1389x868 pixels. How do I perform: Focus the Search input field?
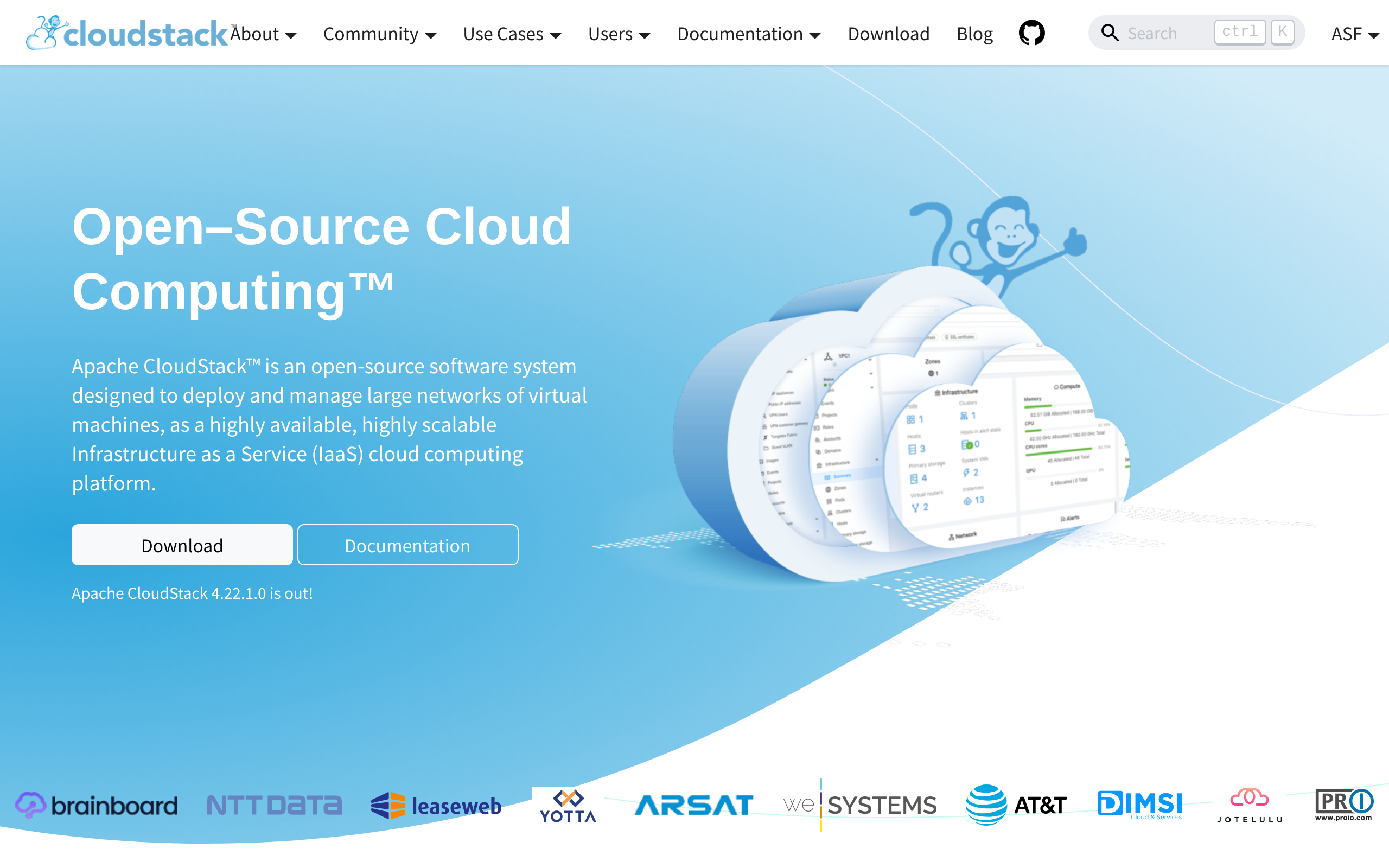(x=1196, y=33)
